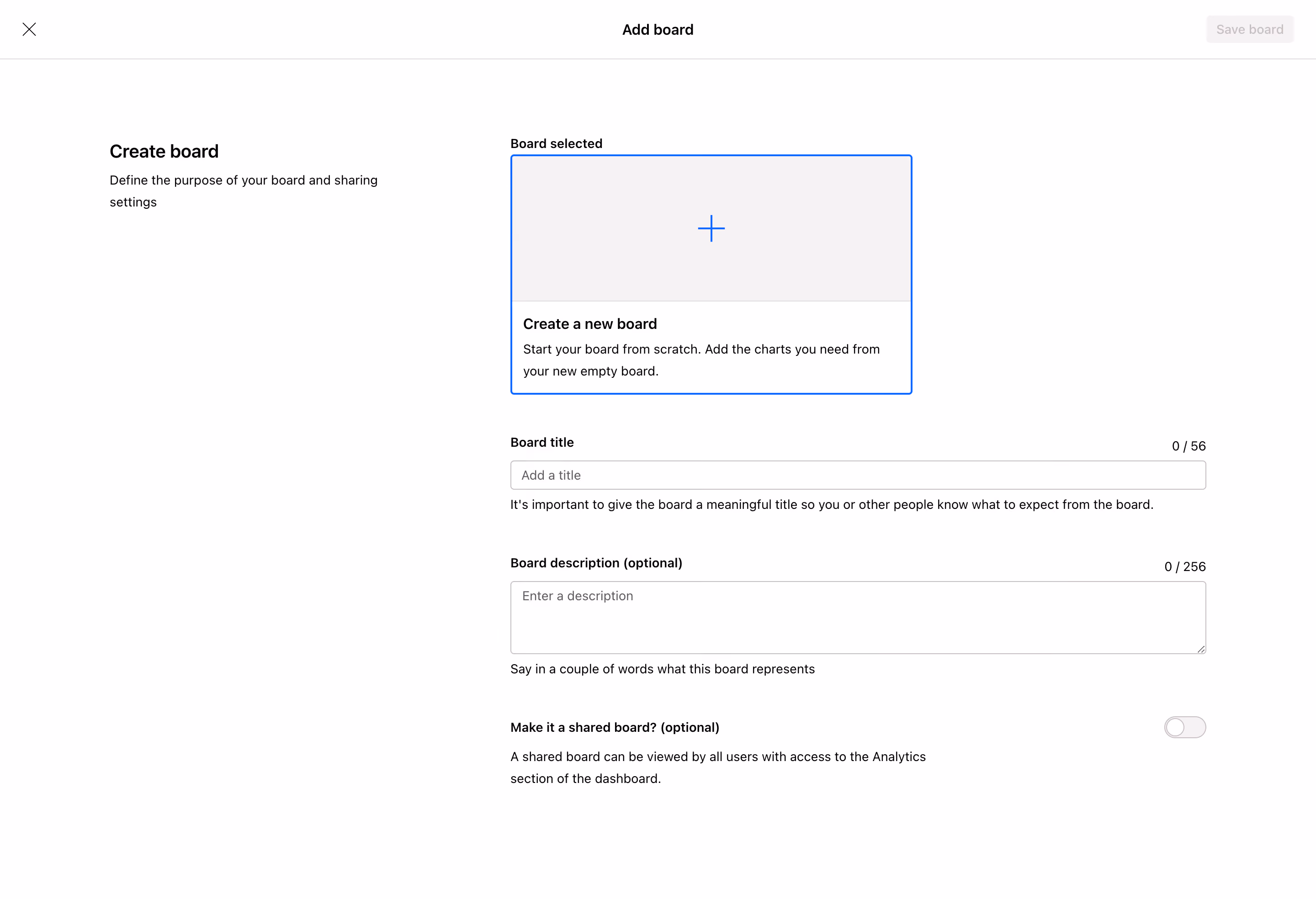Click the Board selected label

point(556,144)
